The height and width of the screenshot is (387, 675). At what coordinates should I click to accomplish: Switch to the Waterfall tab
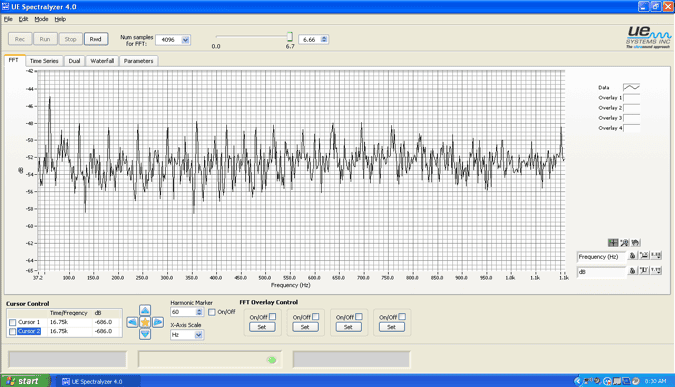[x=102, y=61]
